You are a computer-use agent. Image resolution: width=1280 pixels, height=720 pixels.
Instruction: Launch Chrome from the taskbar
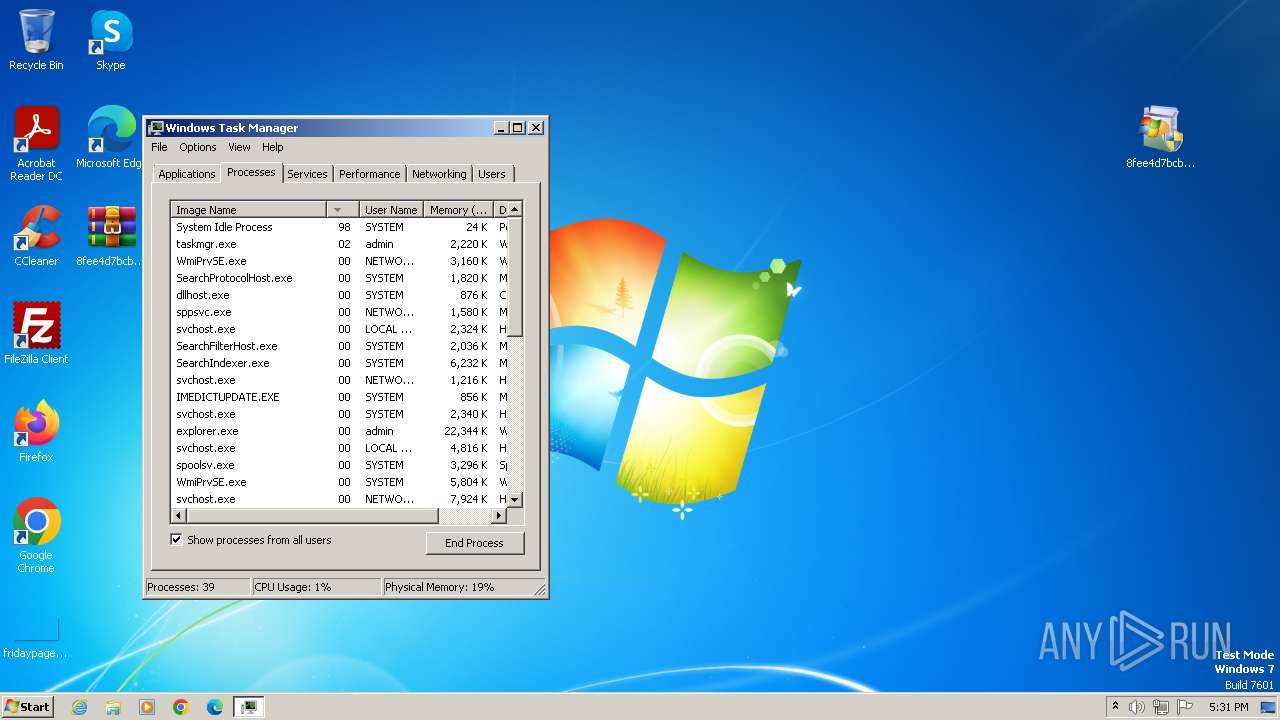(x=181, y=707)
